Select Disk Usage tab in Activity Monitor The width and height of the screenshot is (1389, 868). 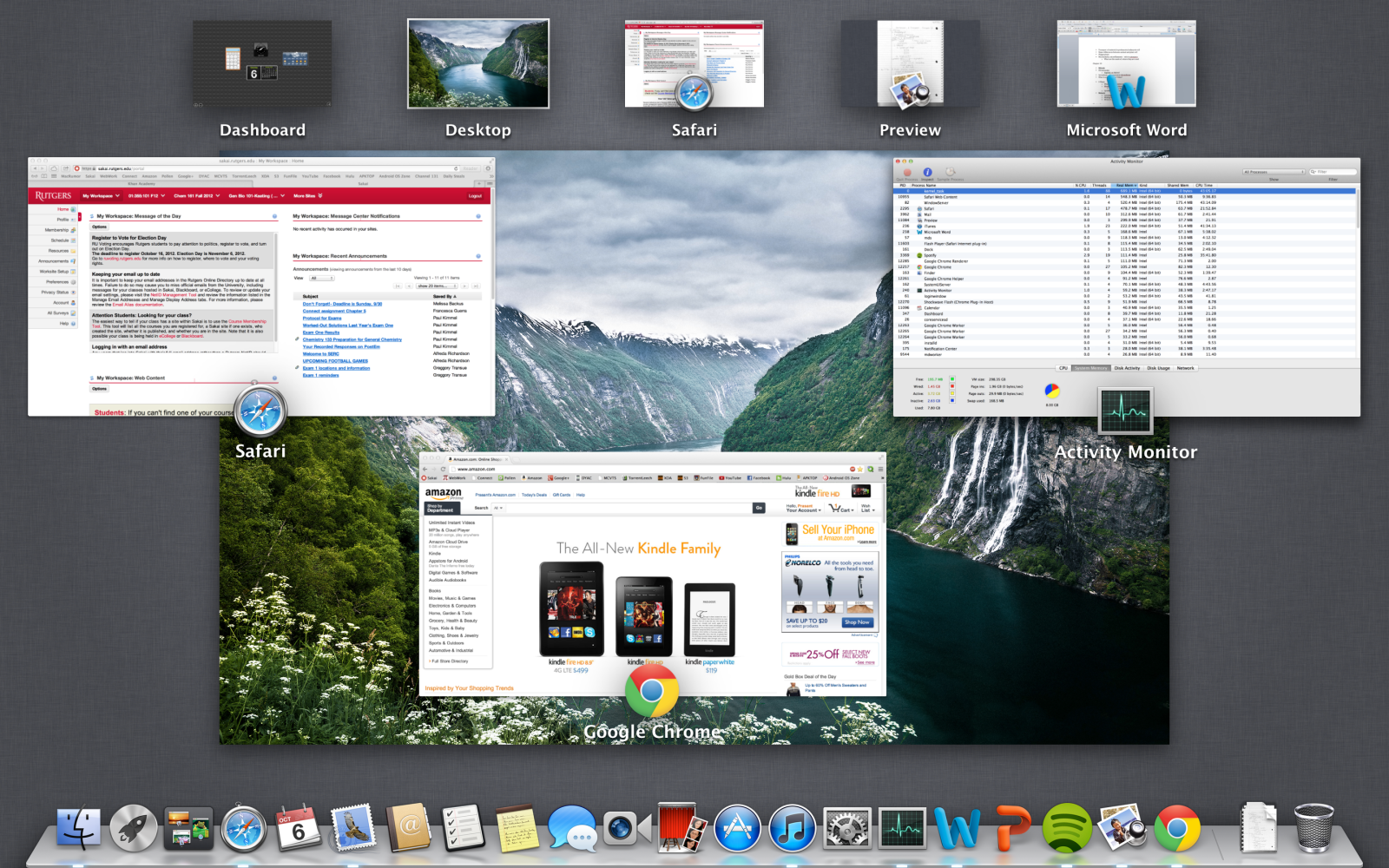(x=1158, y=368)
